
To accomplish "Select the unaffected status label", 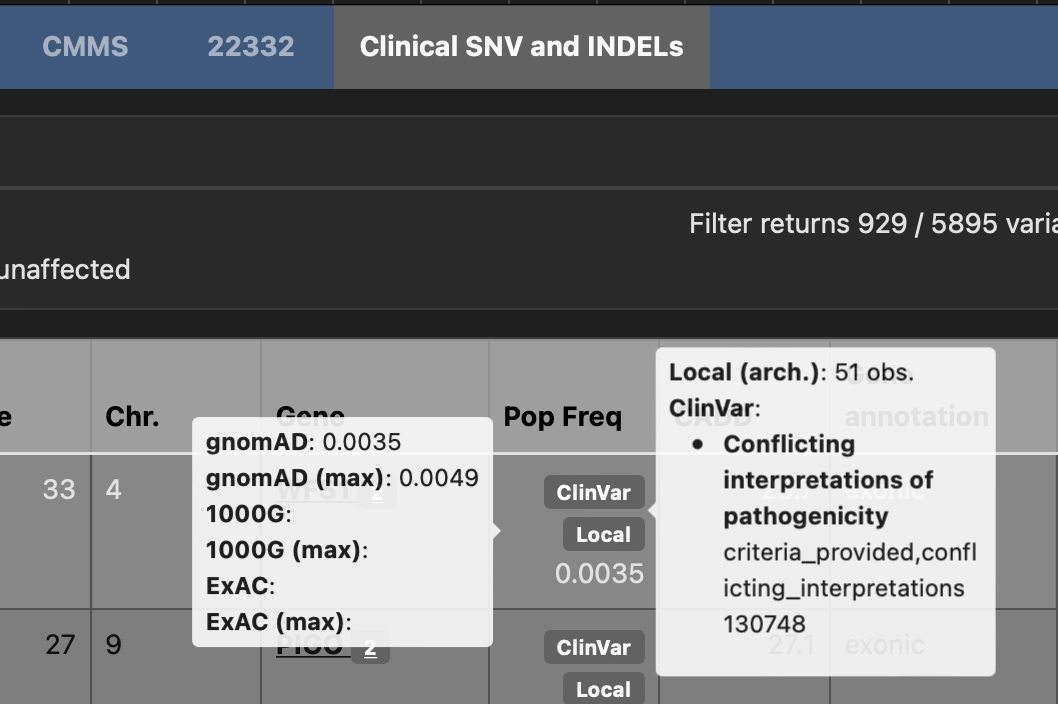I will [x=65, y=269].
